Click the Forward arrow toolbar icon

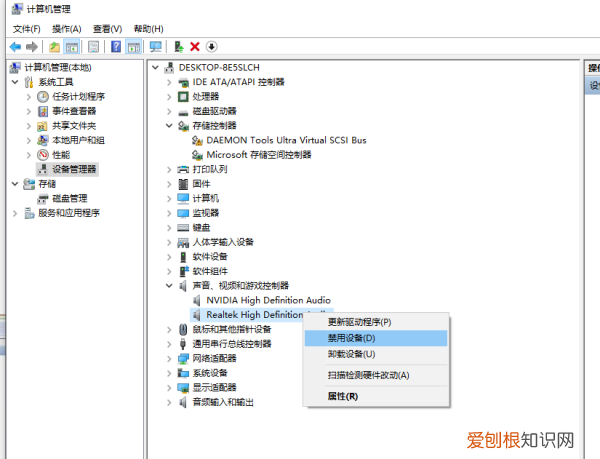click(x=32, y=47)
